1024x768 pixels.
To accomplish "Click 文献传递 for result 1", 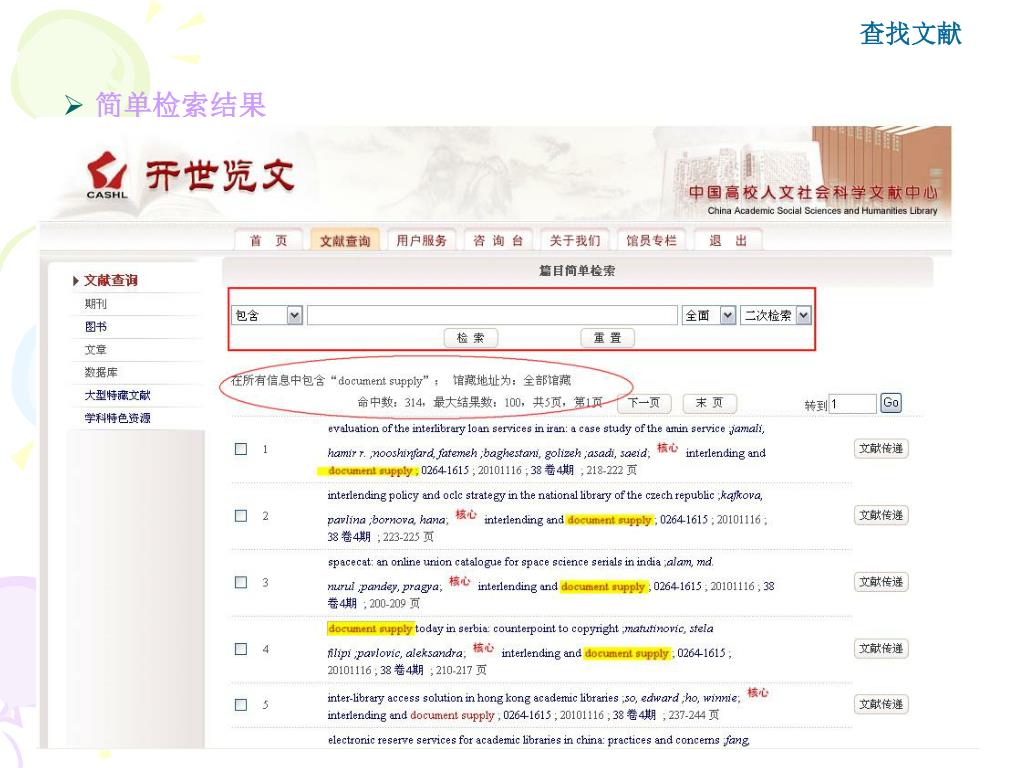I will (881, 449).
